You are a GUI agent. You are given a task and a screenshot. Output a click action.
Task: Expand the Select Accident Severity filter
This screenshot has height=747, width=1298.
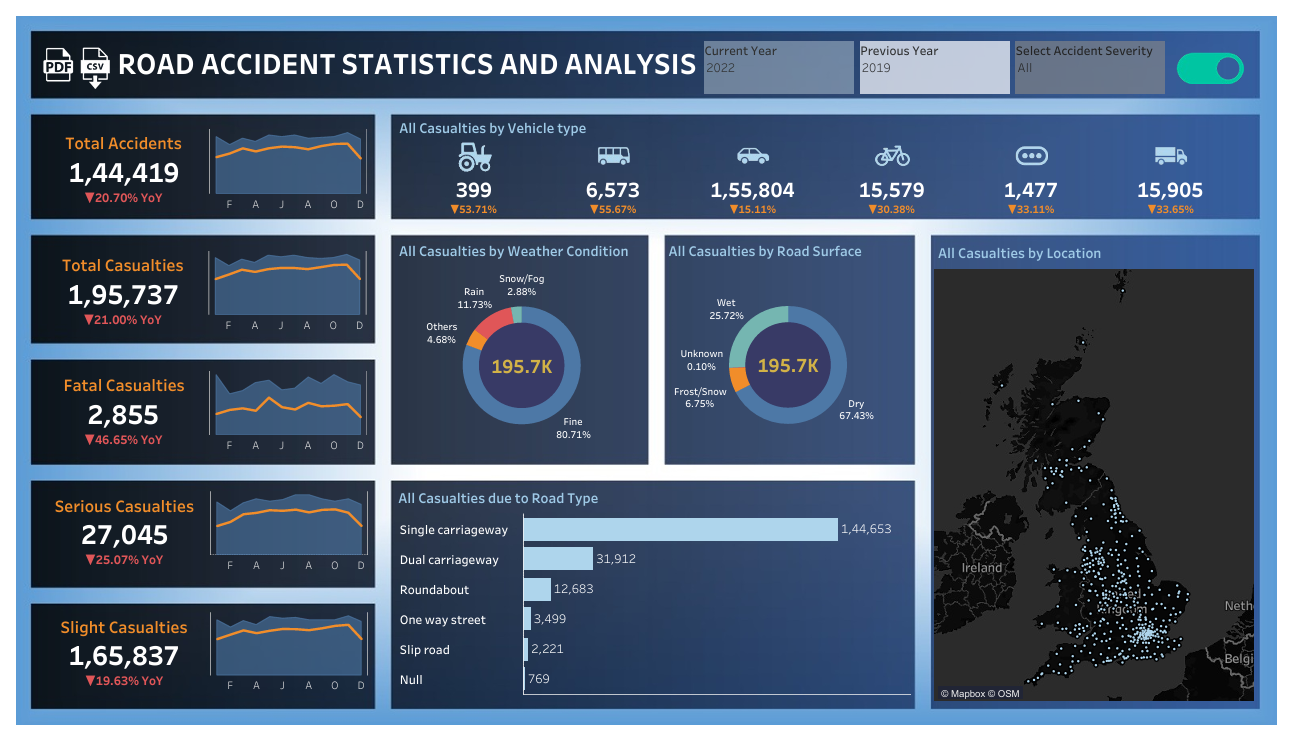[1089, 68]
